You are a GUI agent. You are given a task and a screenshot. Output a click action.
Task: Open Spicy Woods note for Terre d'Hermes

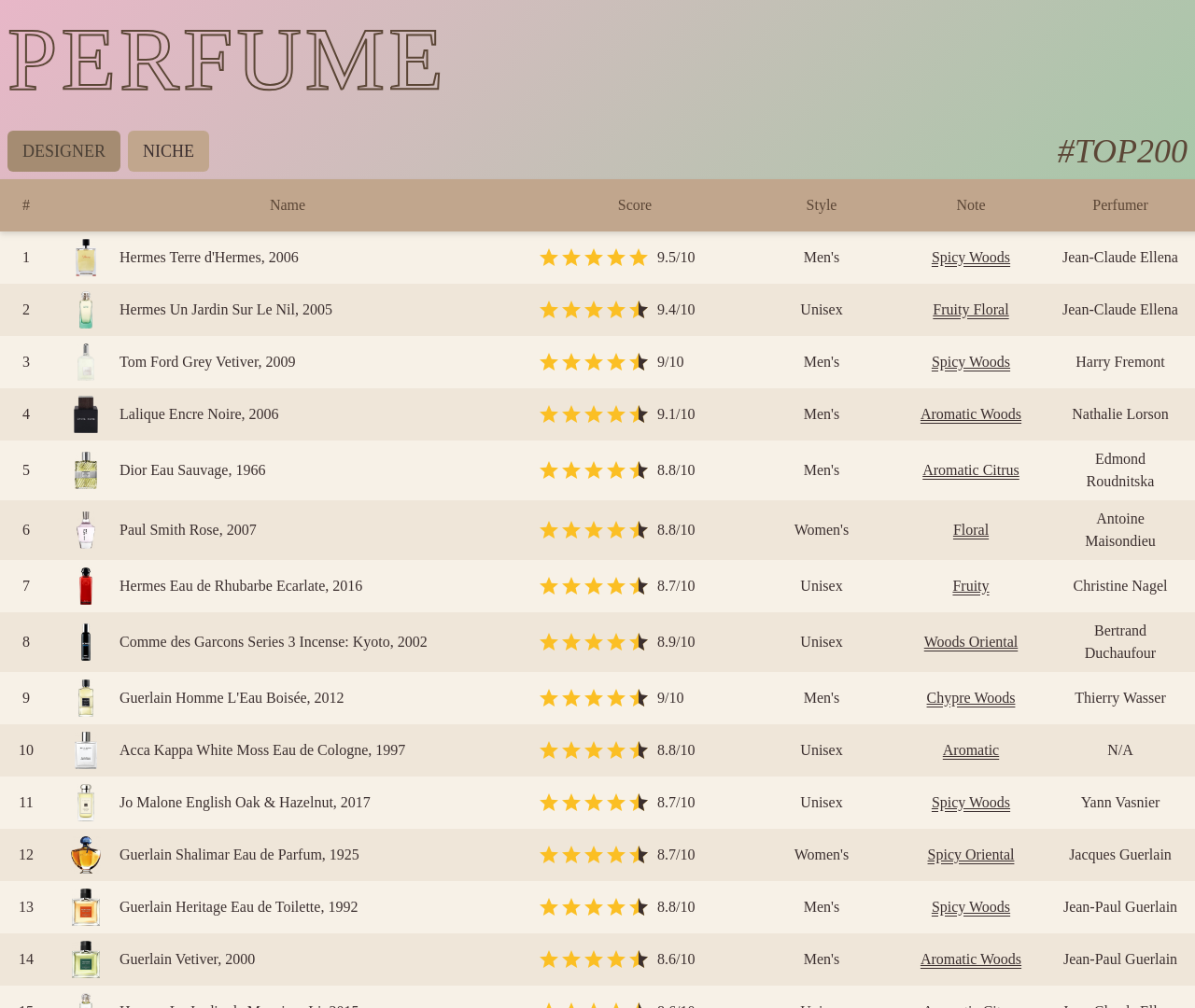pyautogui.click(x=971, y=258)
